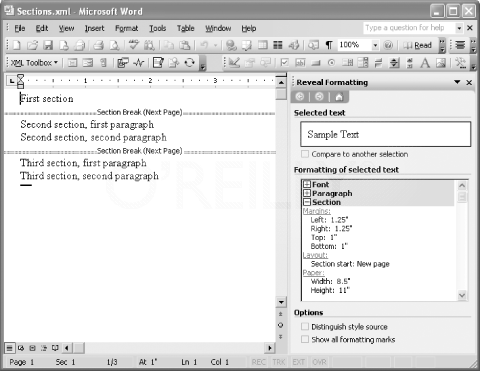
Task: Open the File menu
Action: click(x=20, y=28)
